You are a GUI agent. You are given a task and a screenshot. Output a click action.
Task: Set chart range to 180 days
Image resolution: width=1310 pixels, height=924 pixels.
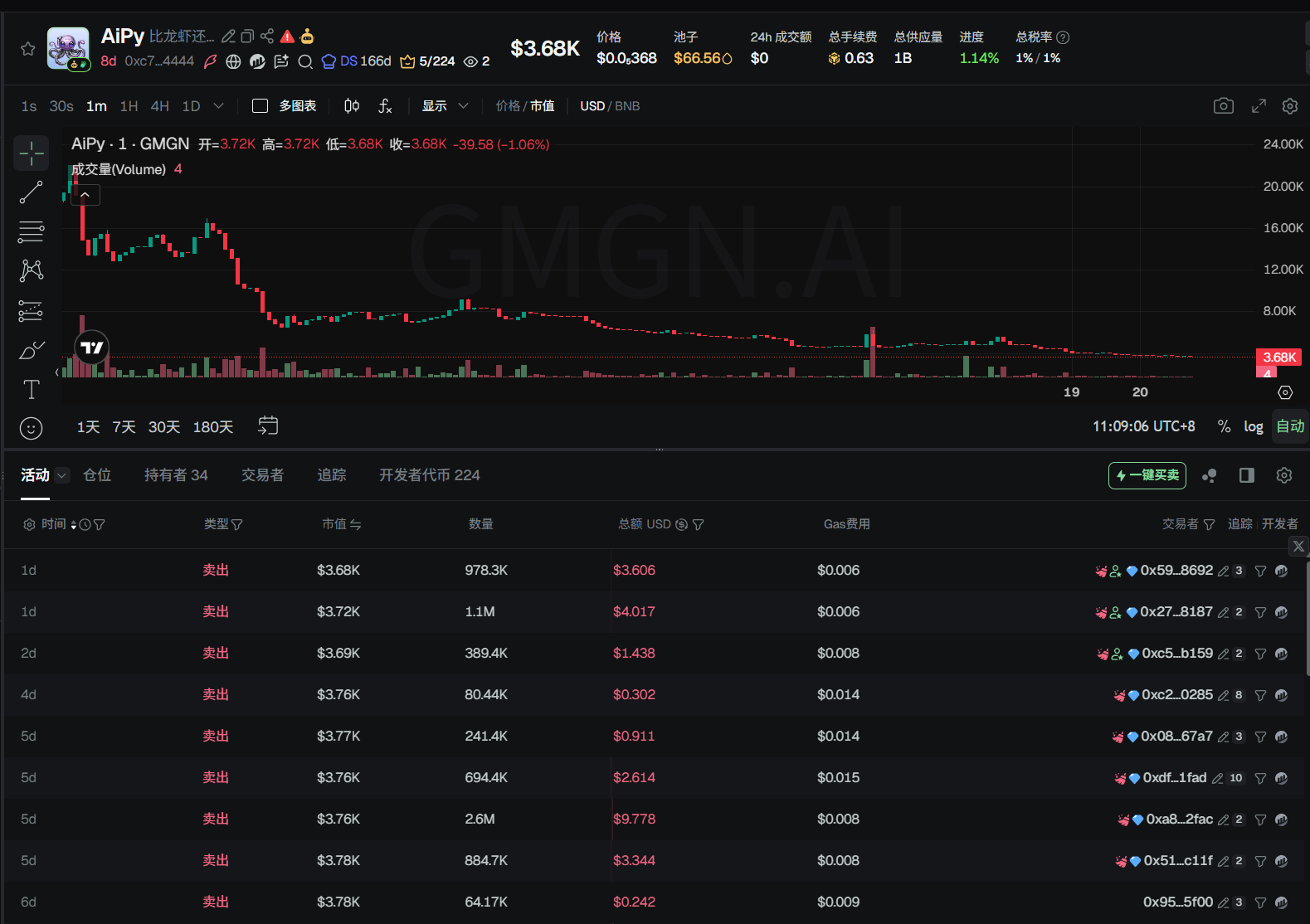click(x=213, y=427)
